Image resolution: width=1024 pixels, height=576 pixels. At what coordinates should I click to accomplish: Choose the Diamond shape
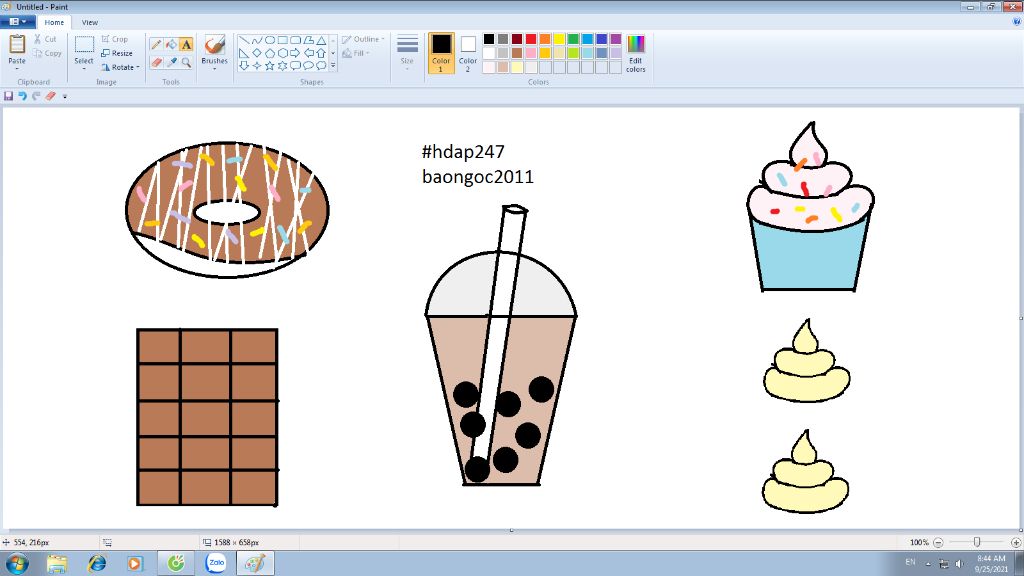point(257,53)
